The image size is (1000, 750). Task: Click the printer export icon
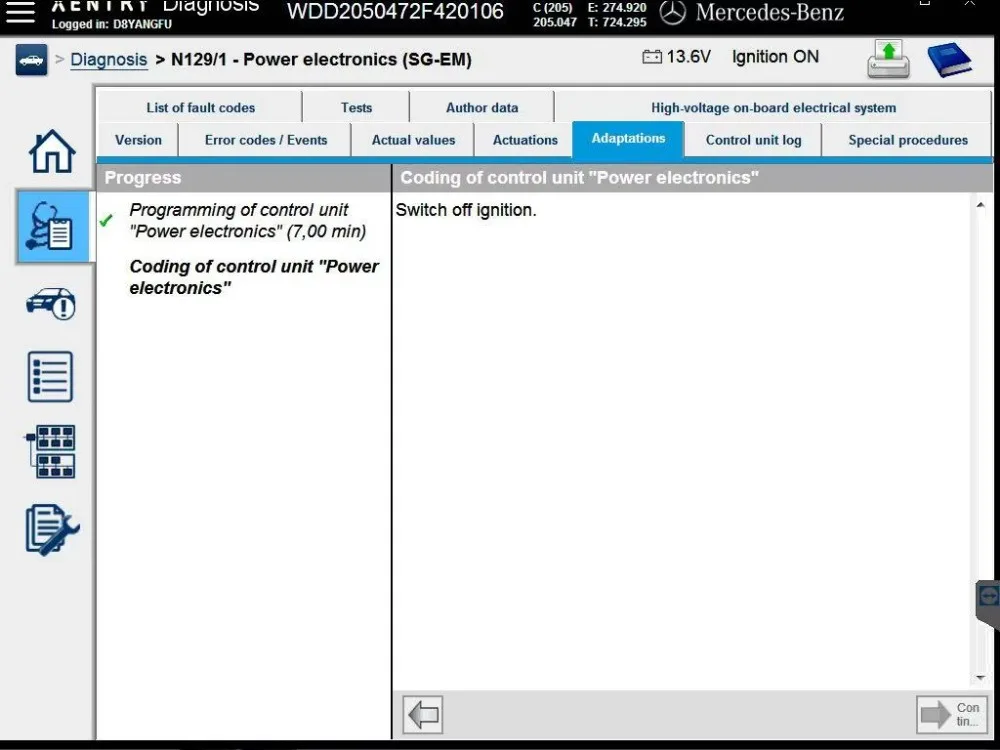pyautogui.click(x=888, y=59)
